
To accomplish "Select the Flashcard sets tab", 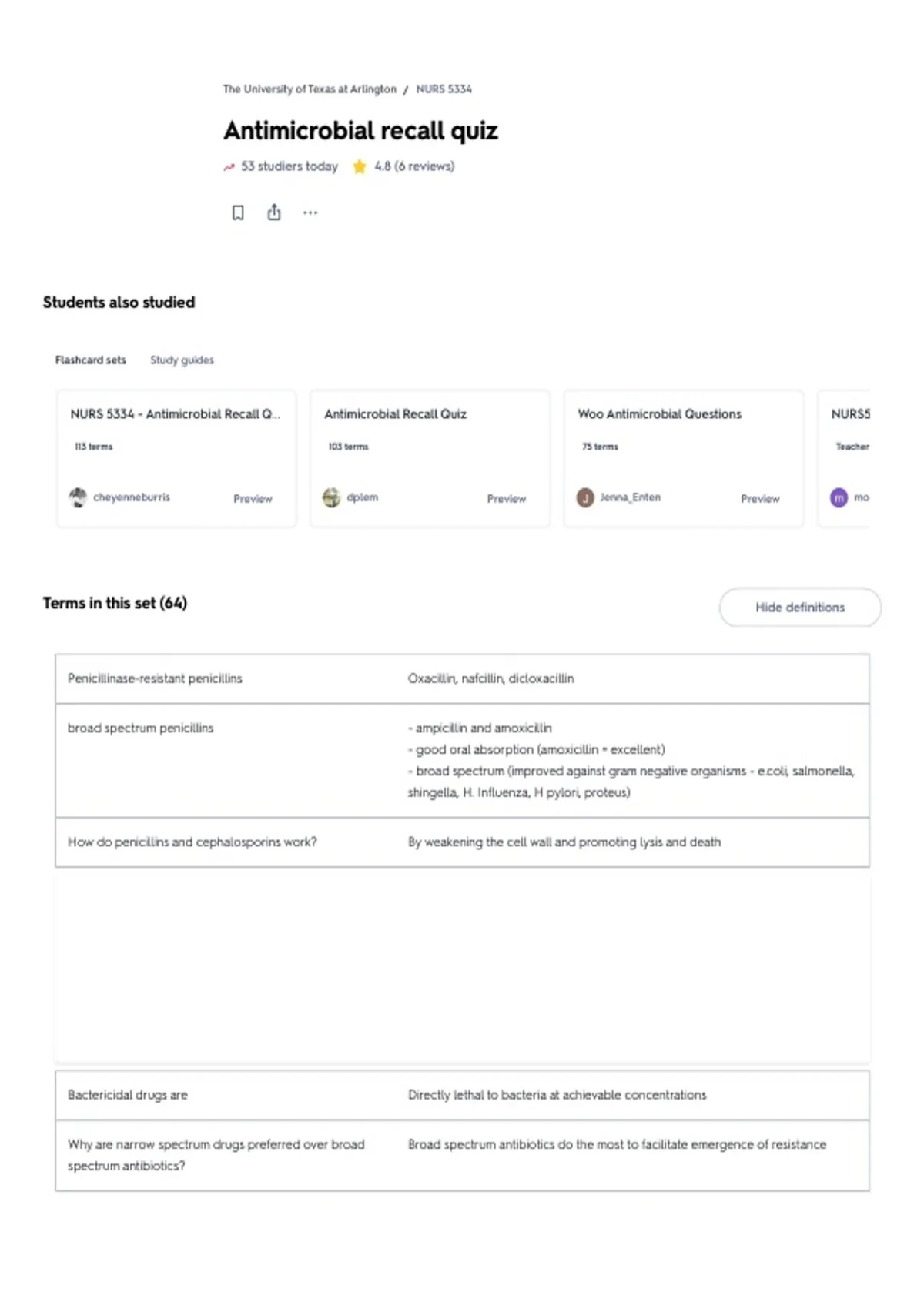I will pos(90,360).
